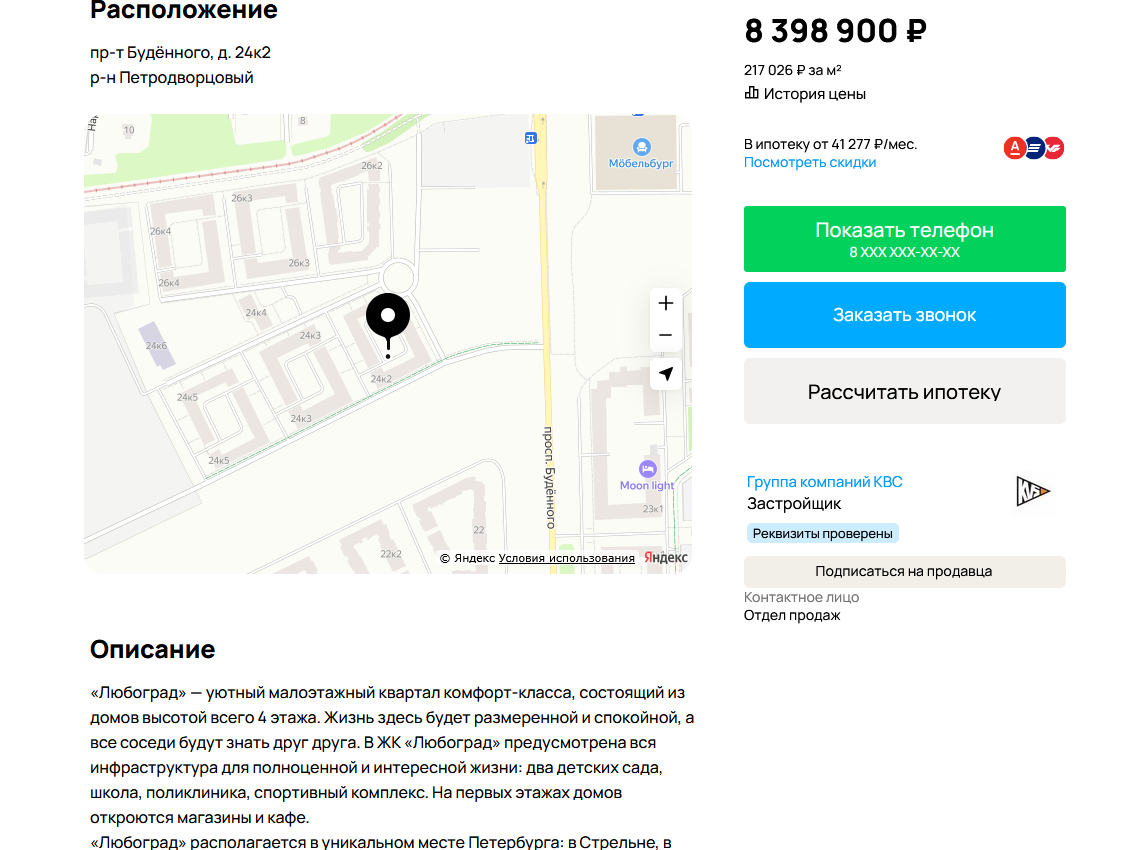Screen dimensions: 1129x850
Task: Click the KBC developer logo
Action: click(1033, 492)
